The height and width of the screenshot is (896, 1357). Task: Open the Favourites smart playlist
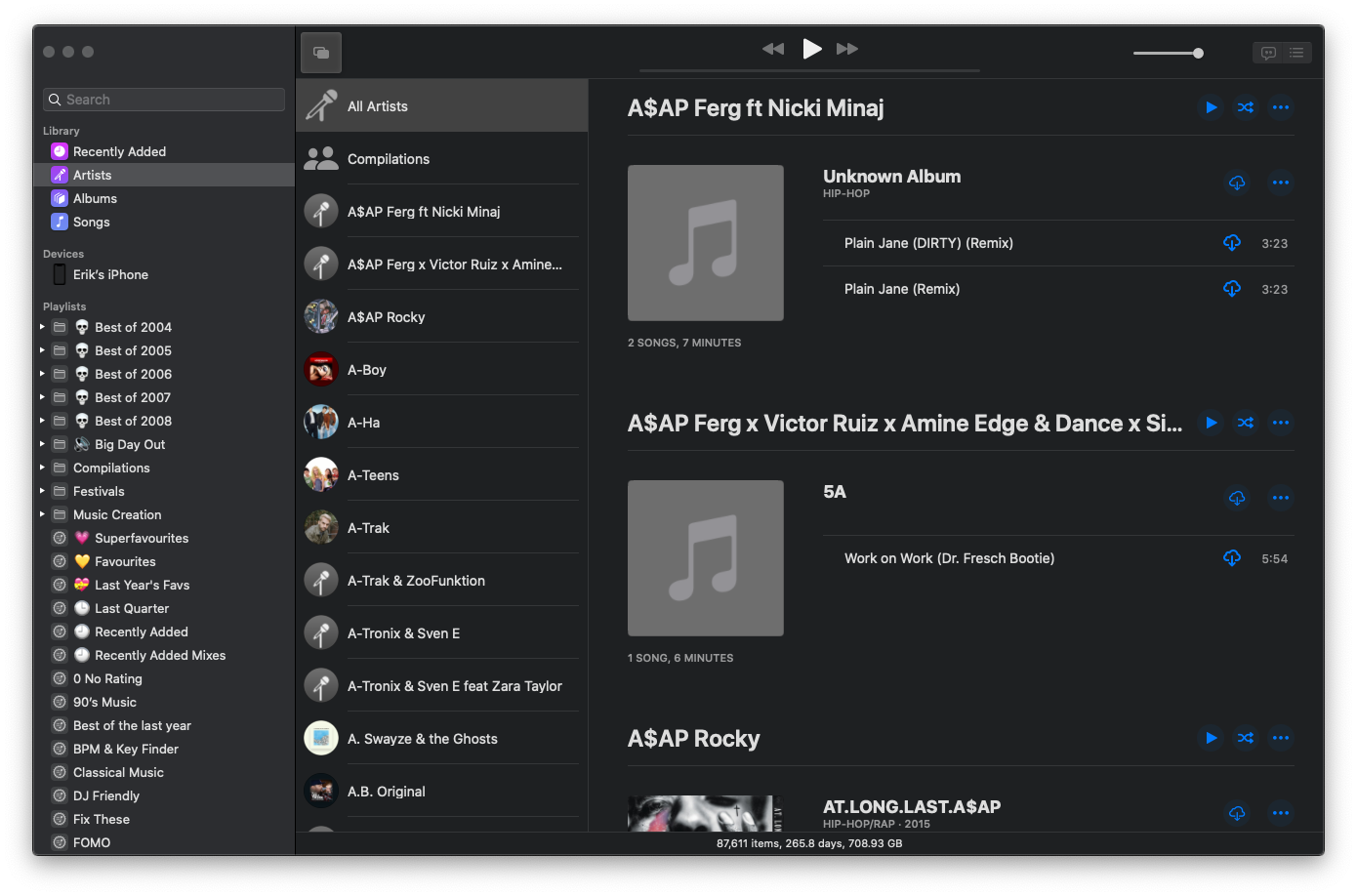click(x=164, y=561)
